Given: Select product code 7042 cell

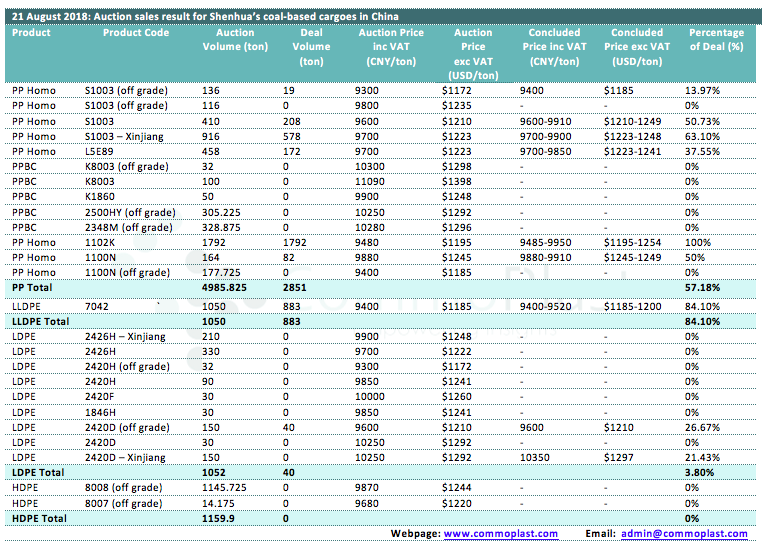Looking at the screenshot, I should [98, 304].
